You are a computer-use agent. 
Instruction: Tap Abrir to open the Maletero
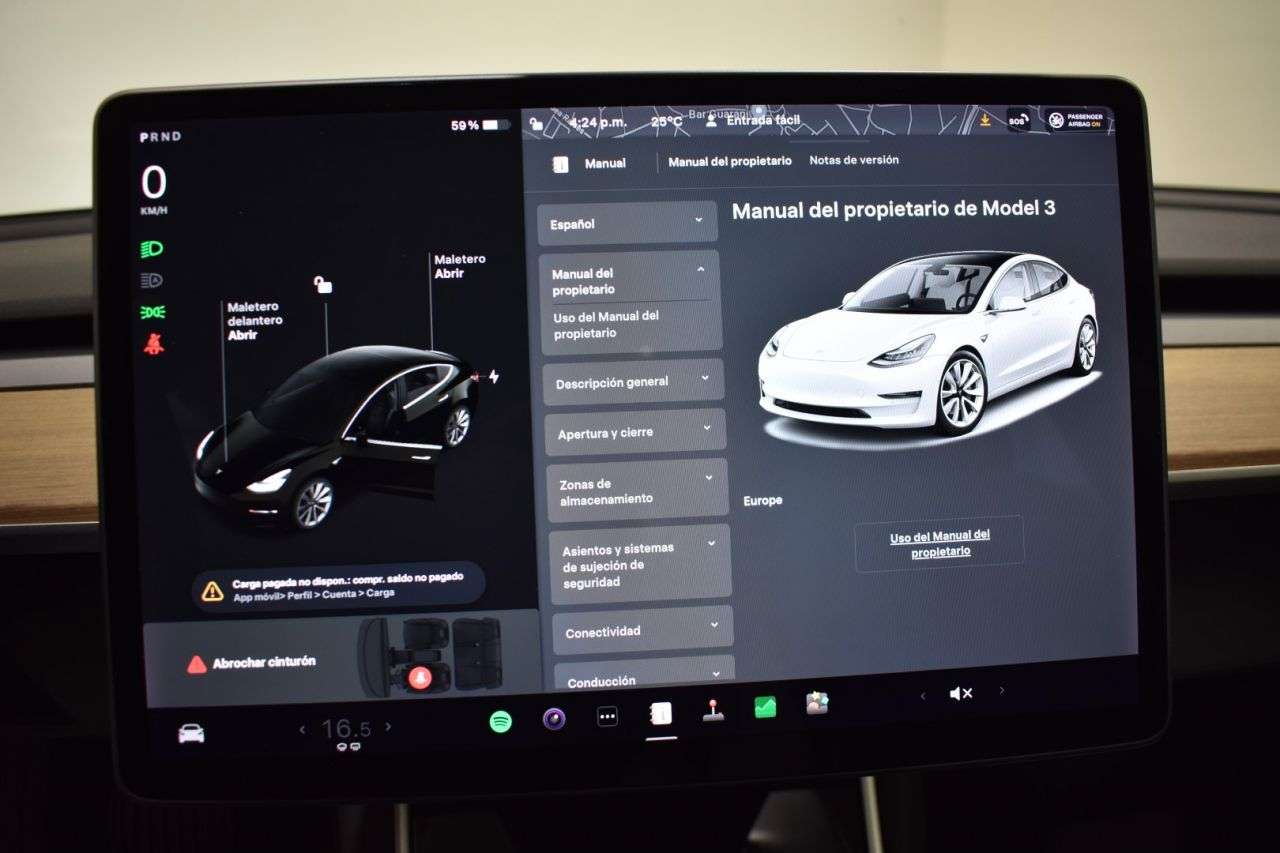coord(451,272)
